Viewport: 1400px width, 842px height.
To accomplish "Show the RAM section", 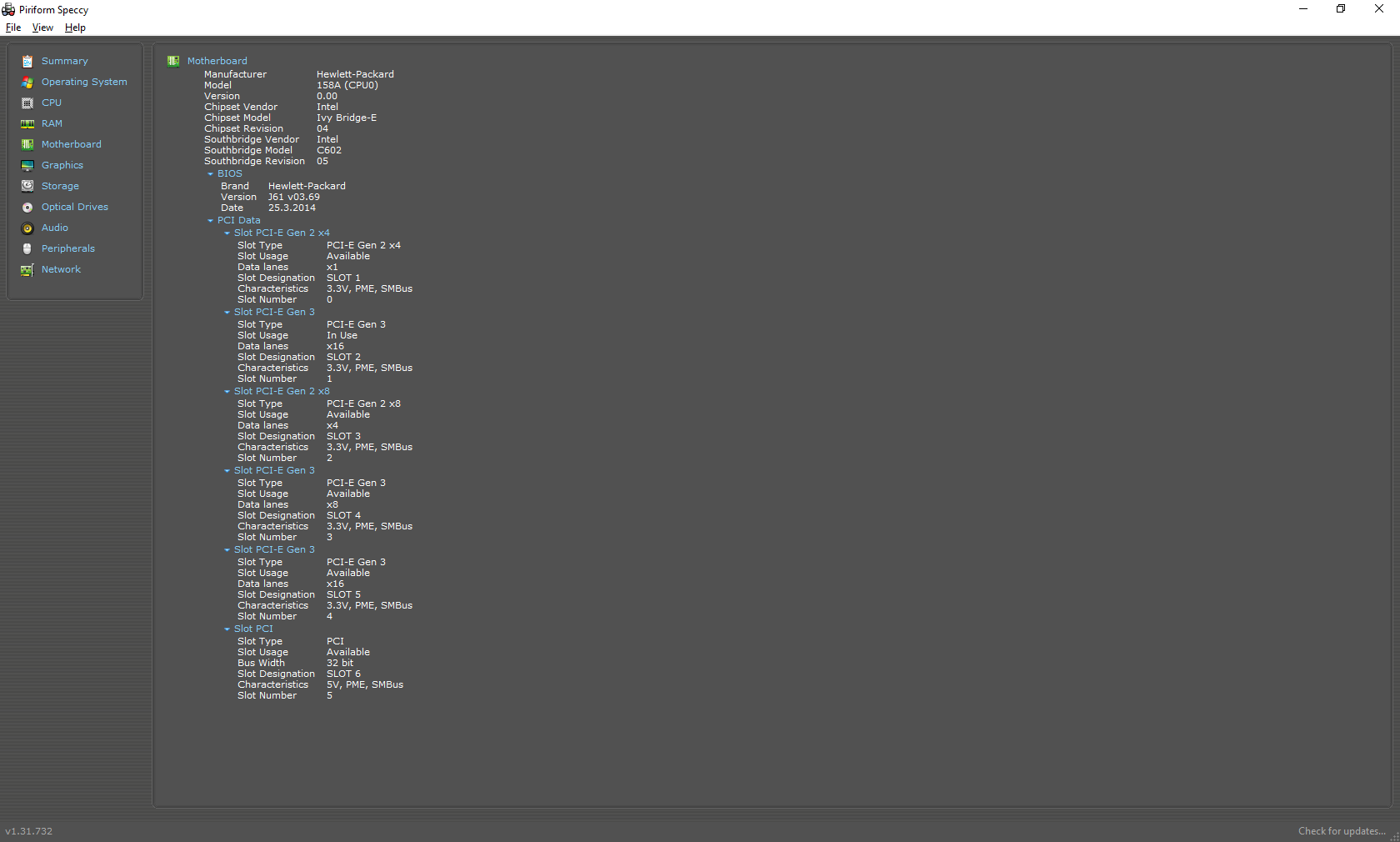I will coord(52,123).
